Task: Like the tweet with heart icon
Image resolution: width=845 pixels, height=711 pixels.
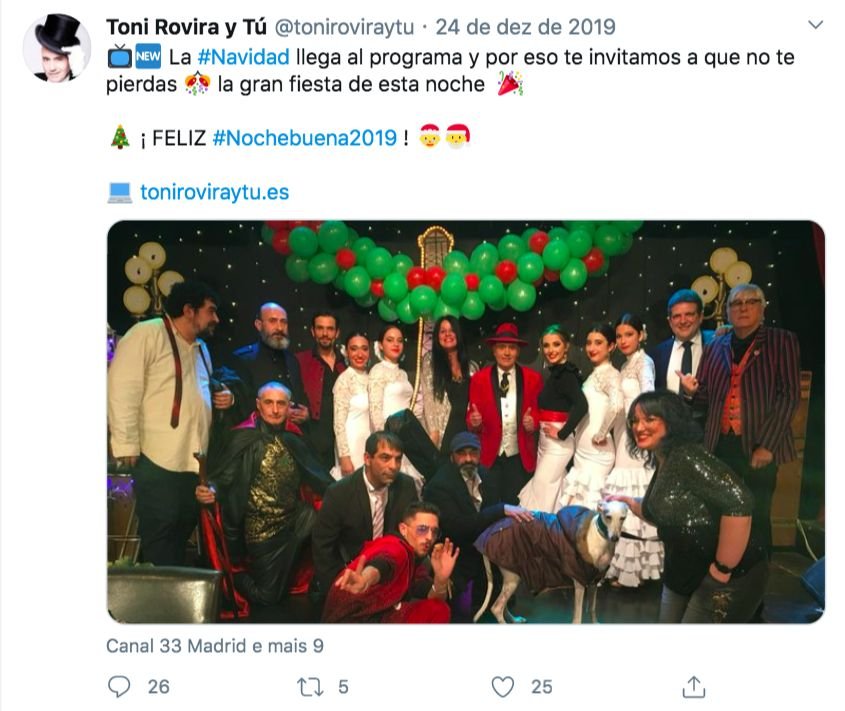Action: (502, 687)
